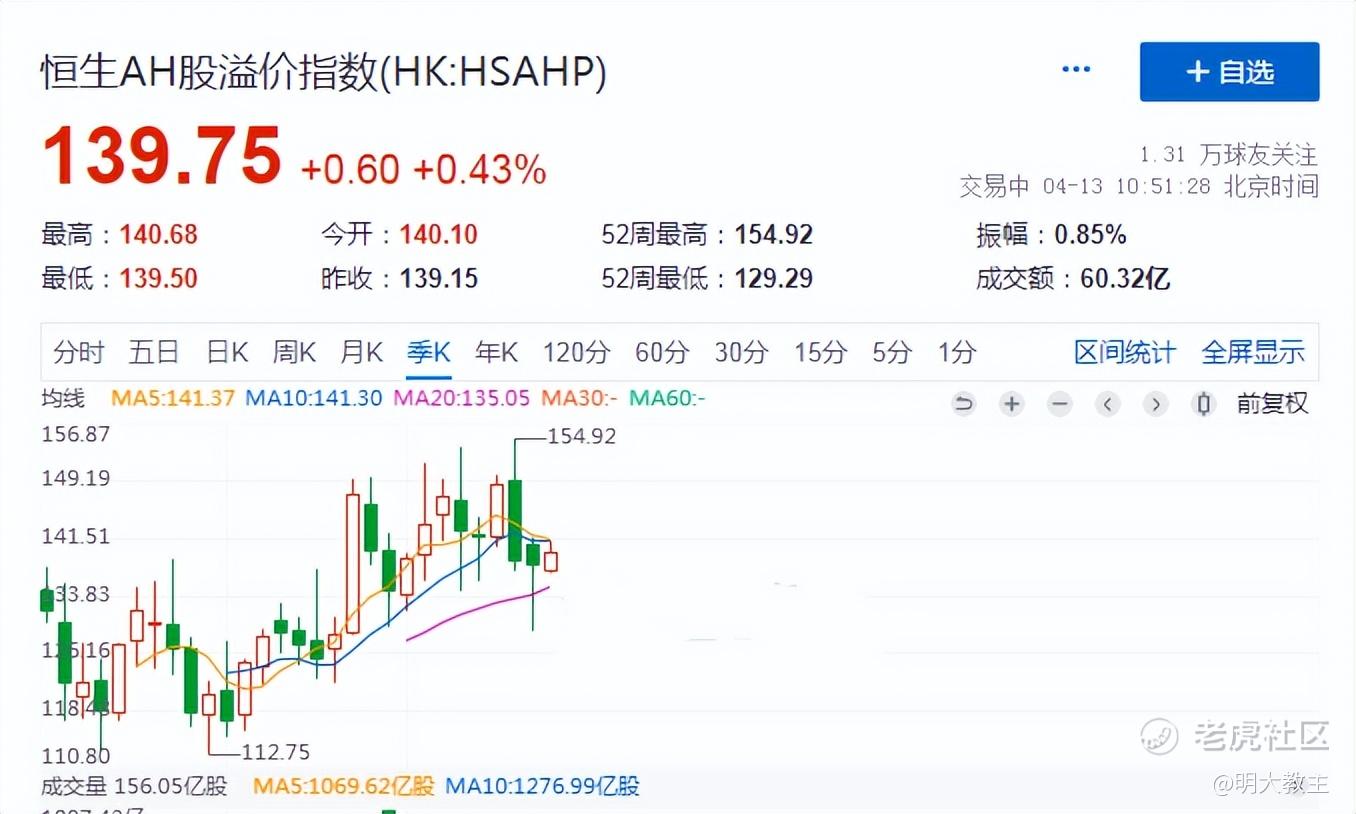This screenshot has height=814, width=1356.
Task: Click the MA30 moving average label
Action: click(x=580, y=398)
